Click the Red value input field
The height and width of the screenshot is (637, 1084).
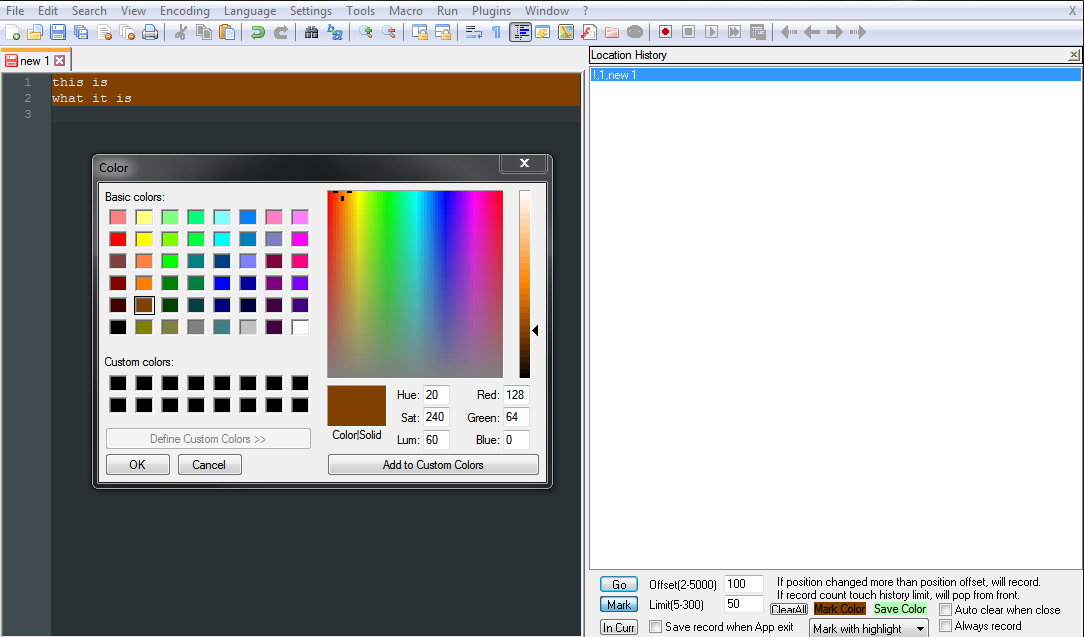click(x=516, y=395)
